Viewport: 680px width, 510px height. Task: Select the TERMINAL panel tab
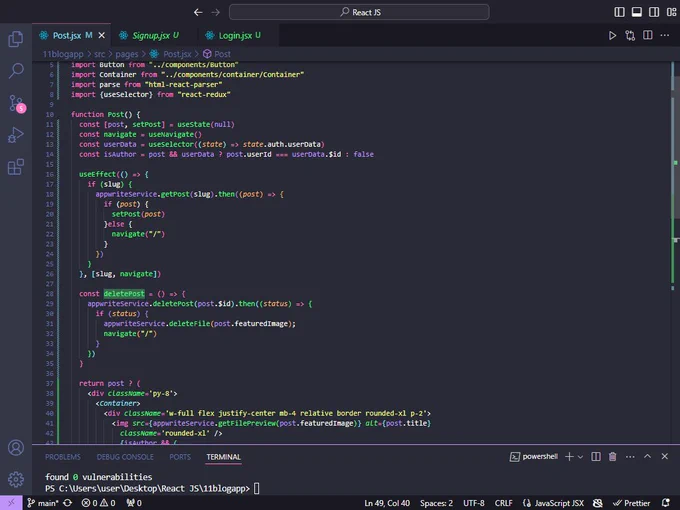pyautogui.click(x=223, y=457)
